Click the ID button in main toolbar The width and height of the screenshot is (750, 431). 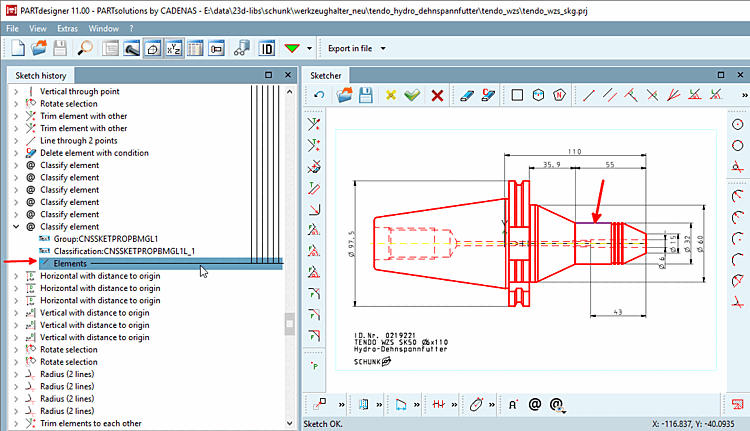pos(268,48)
